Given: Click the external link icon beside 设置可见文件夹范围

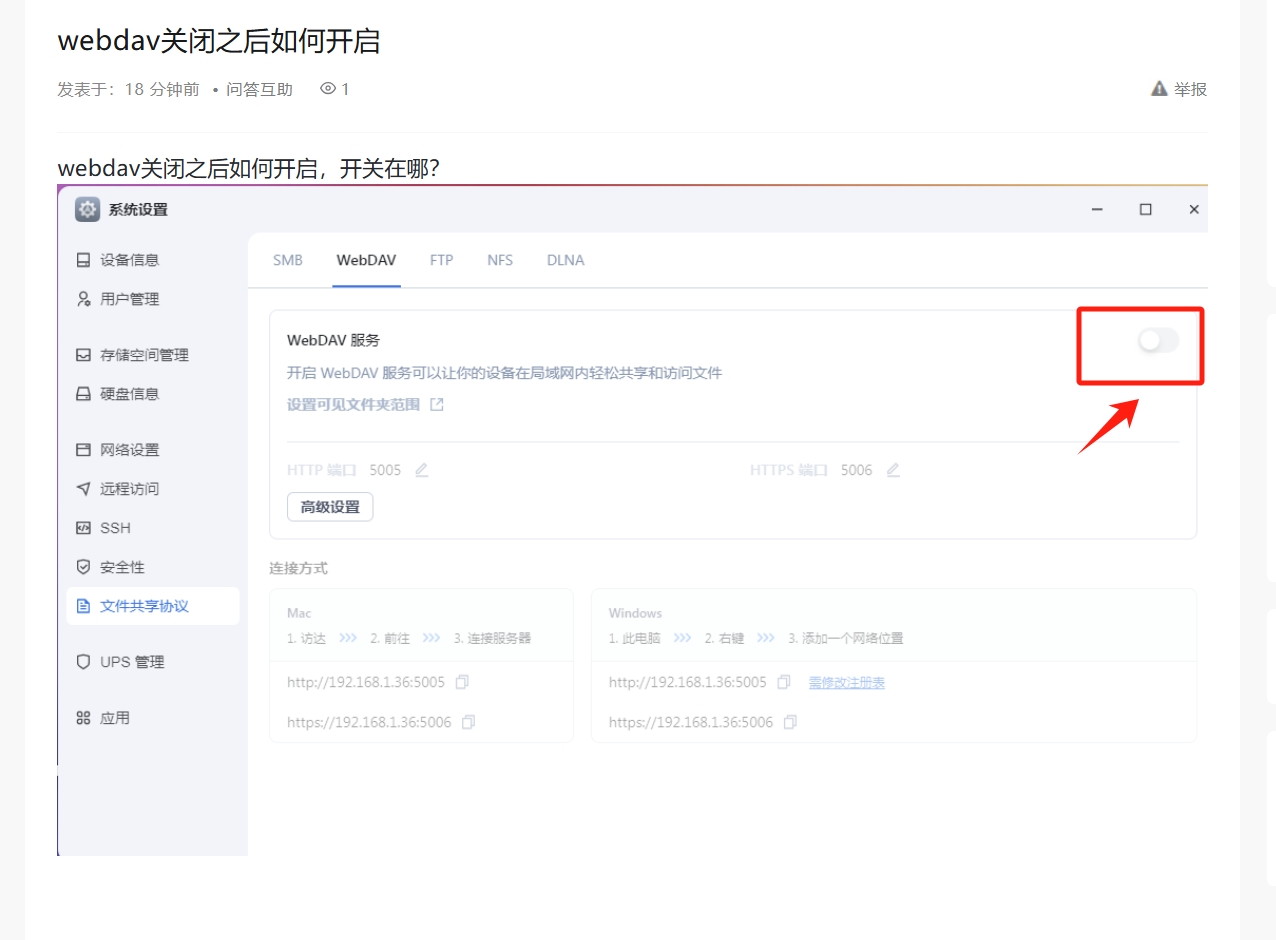Looking at the screenshot, I should tap(436, 405).
